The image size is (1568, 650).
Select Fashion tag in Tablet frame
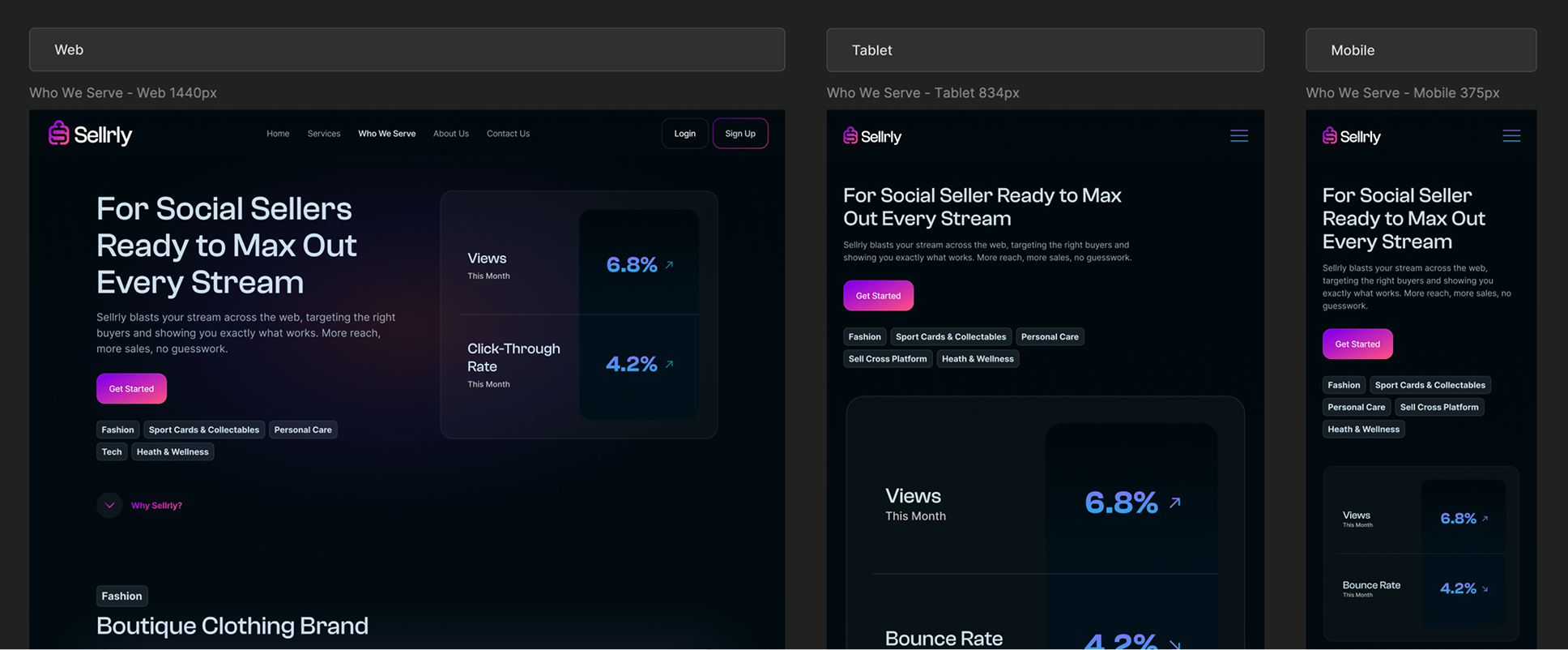tap(865, 336)
